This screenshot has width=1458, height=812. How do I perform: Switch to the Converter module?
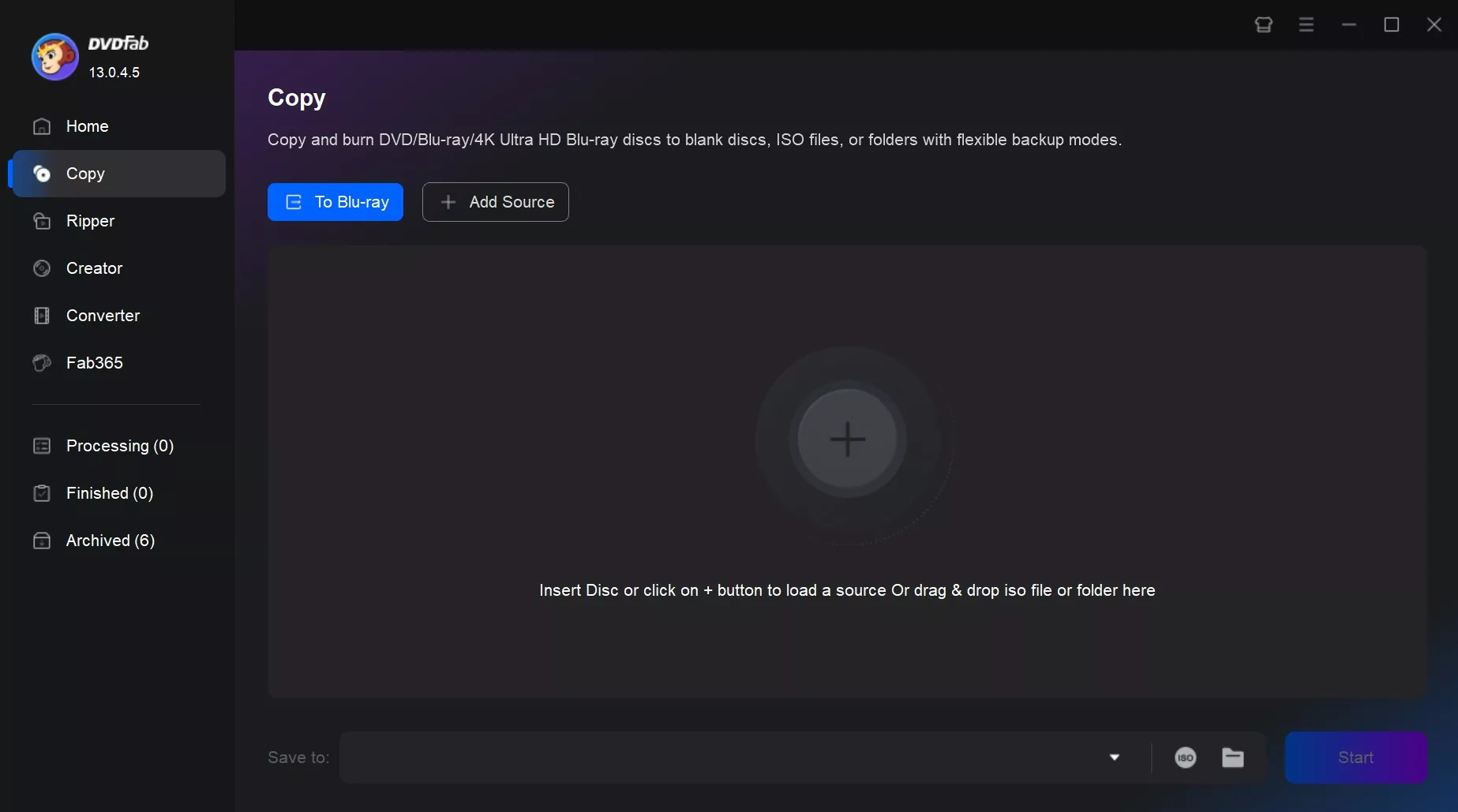[x=103, y=316]
